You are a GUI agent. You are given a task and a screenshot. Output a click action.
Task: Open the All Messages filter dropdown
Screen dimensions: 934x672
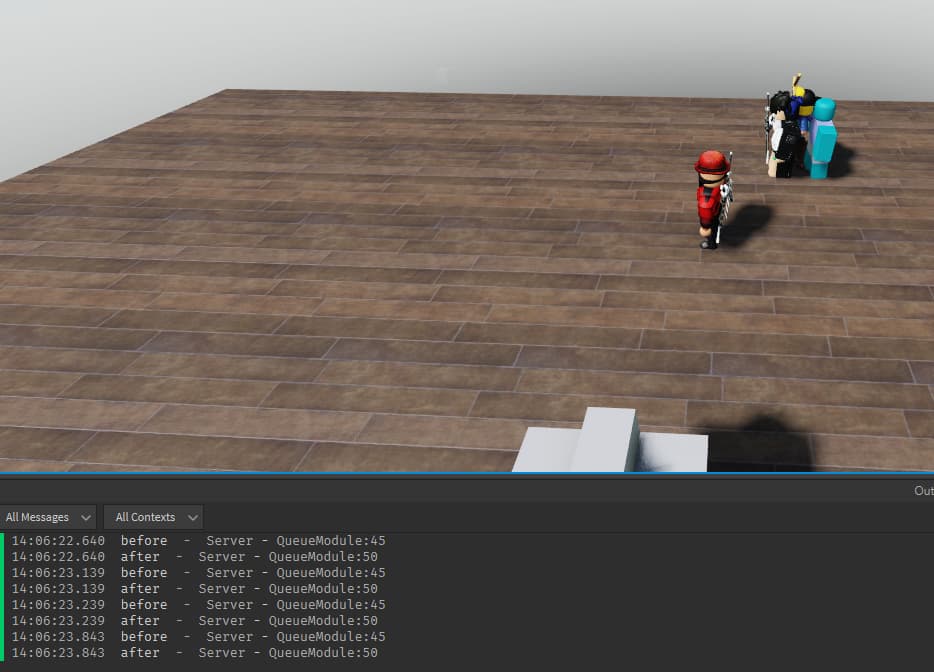click(x=48, y=517)
